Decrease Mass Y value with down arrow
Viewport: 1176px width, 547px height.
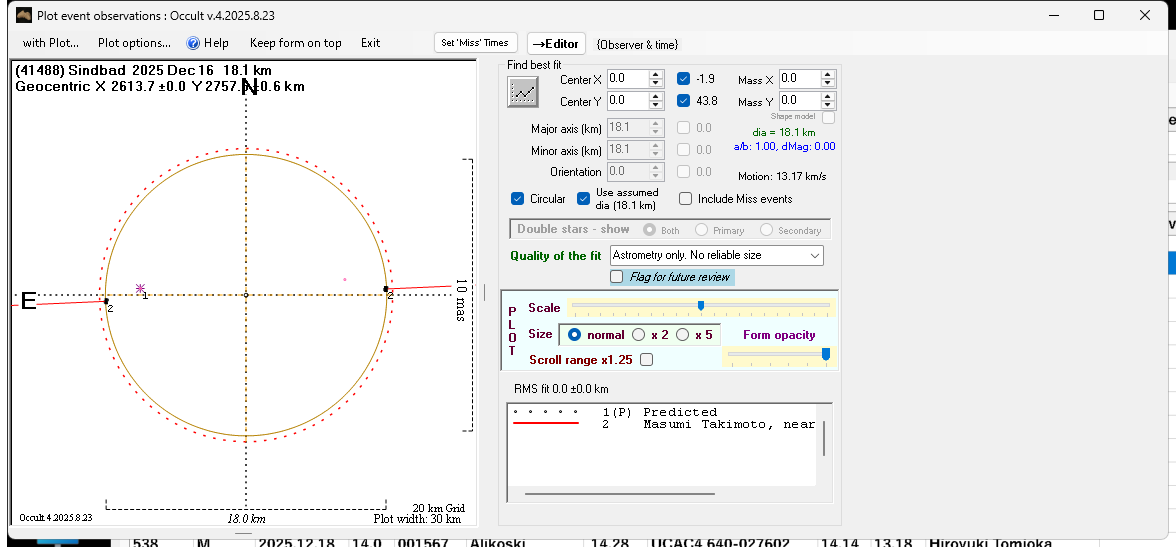coord(828,105)
